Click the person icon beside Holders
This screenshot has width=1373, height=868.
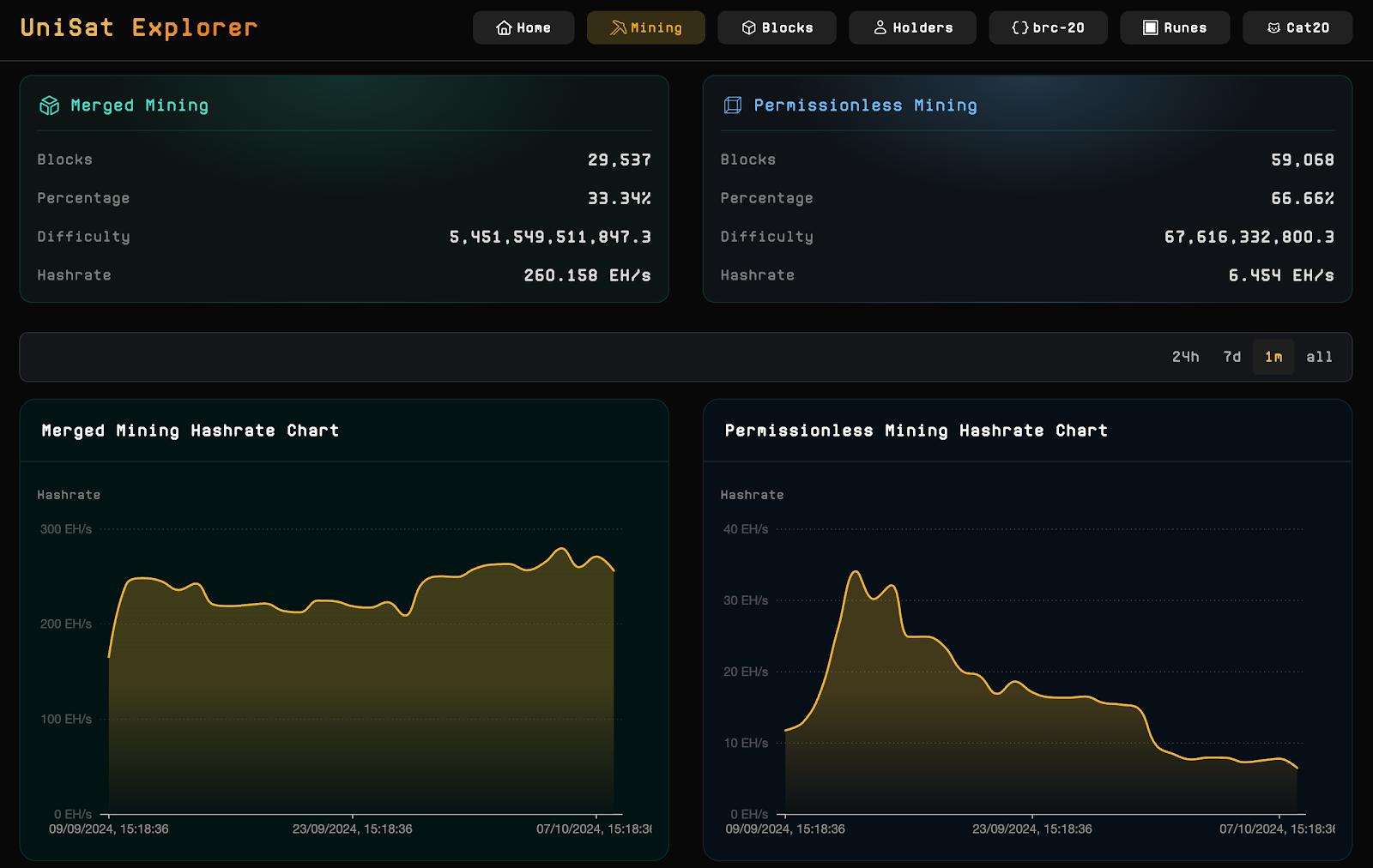(880, 28)
